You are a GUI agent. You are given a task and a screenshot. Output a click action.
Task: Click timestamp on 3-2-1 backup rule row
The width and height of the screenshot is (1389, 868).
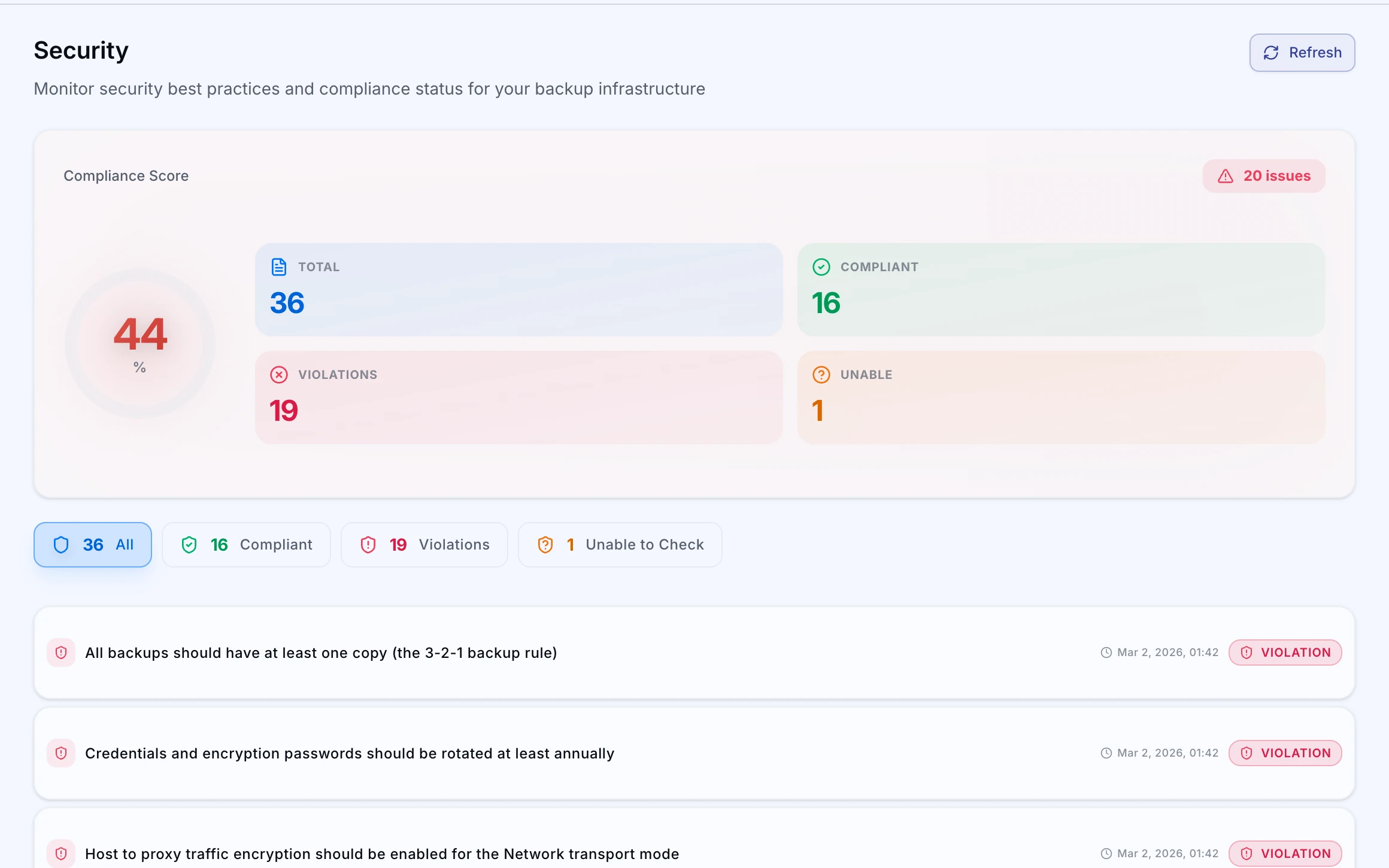click(1168, 652)
